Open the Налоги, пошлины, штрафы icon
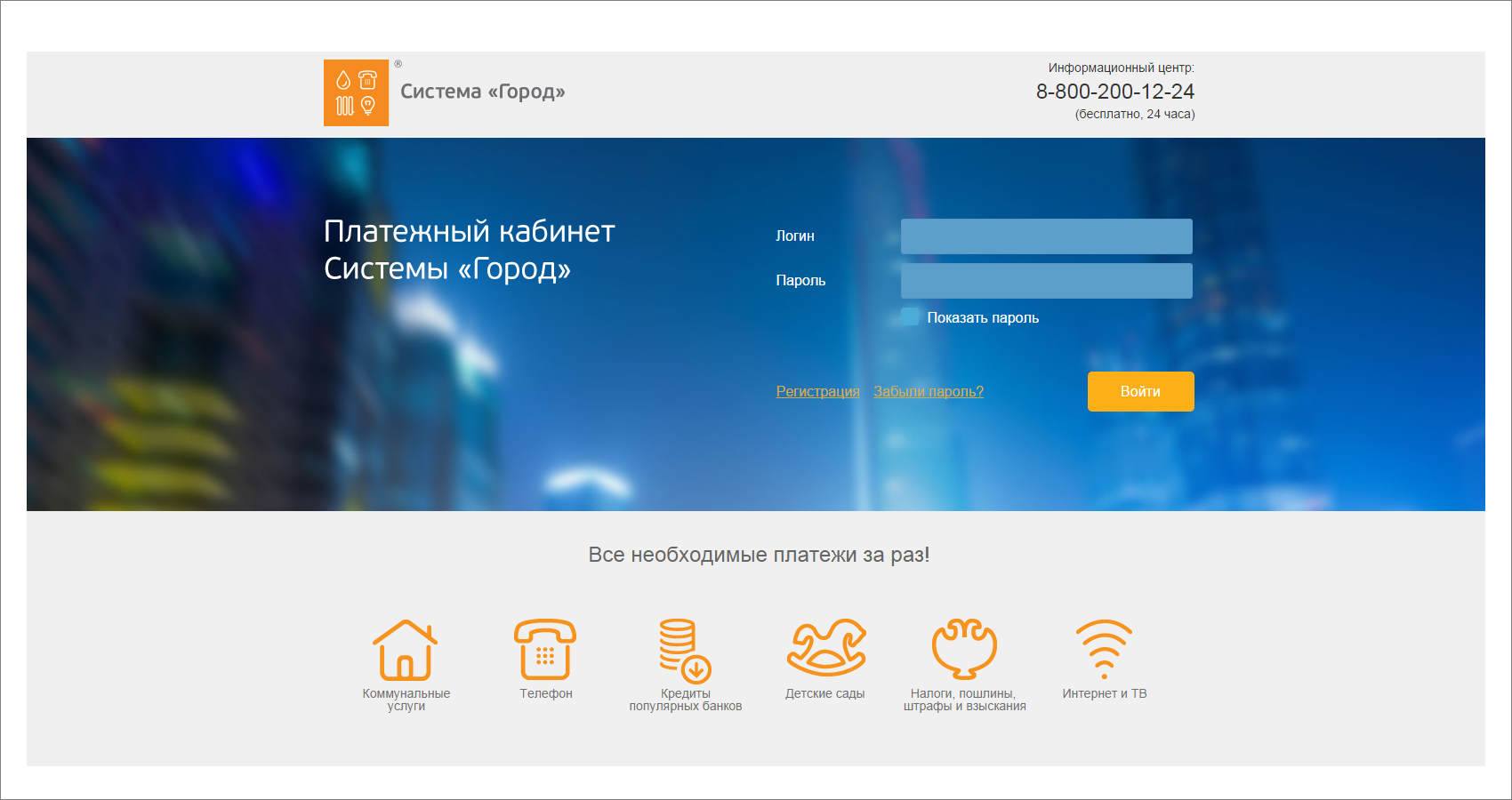The width and height of the screenshot is (1512, 800). pyautogui.click(x=964, y=649)
